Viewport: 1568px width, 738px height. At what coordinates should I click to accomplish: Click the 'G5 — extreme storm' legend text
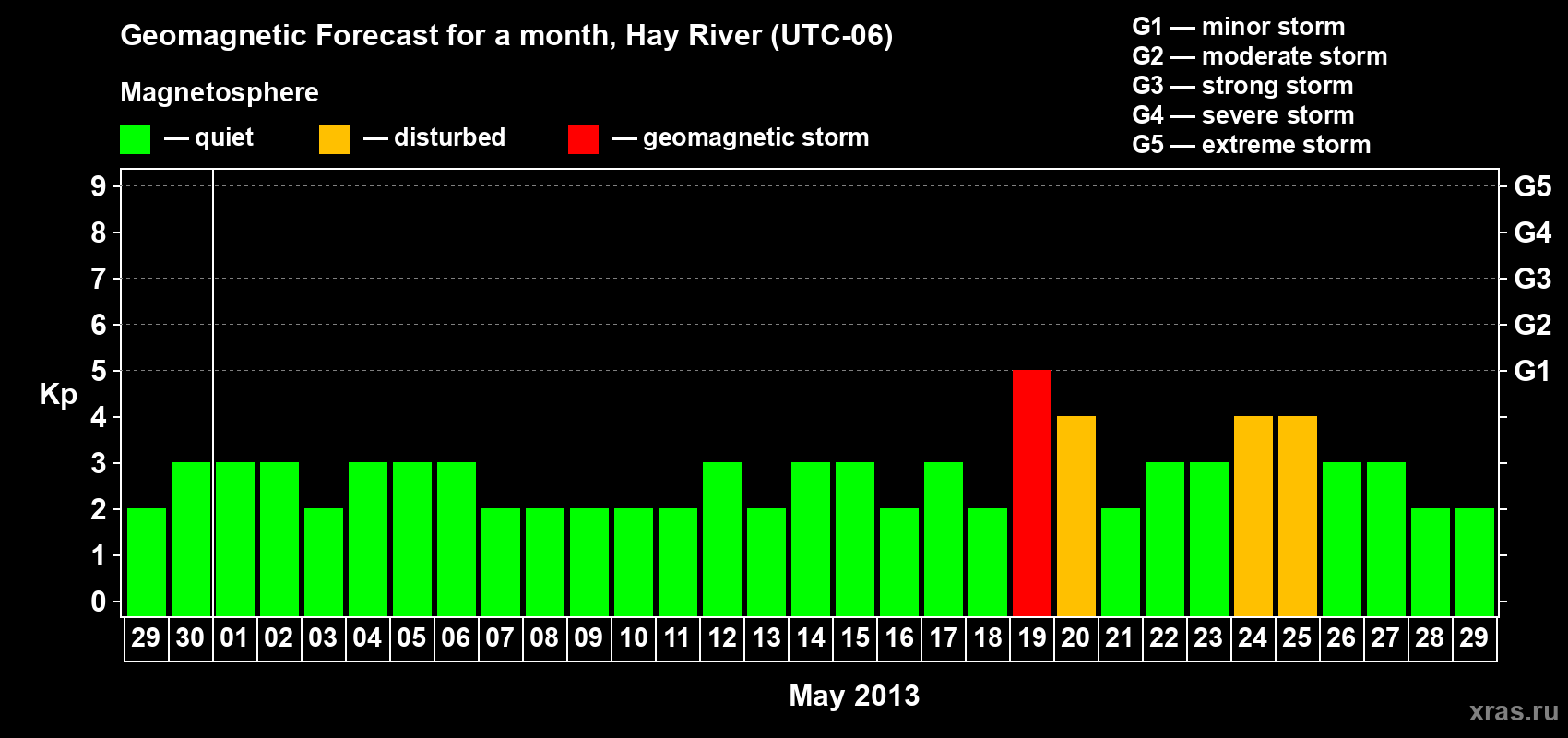tap(1252, 145)
